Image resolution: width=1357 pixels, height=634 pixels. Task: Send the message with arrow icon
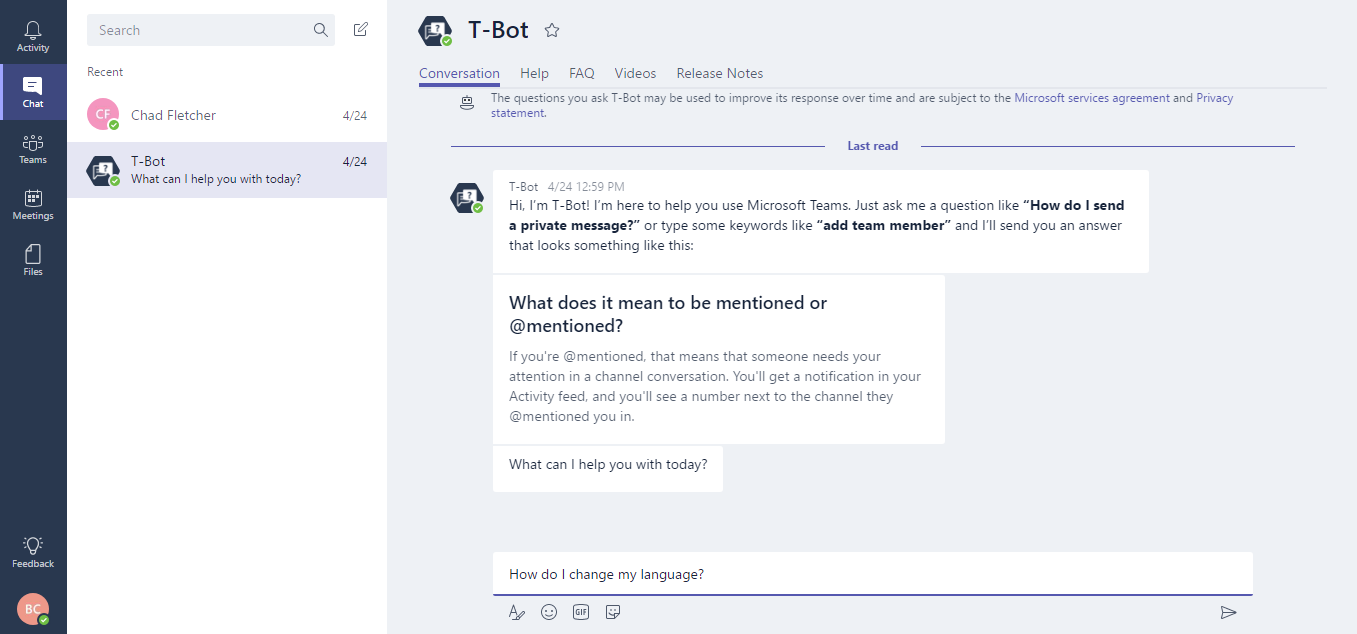(1229, 612)
